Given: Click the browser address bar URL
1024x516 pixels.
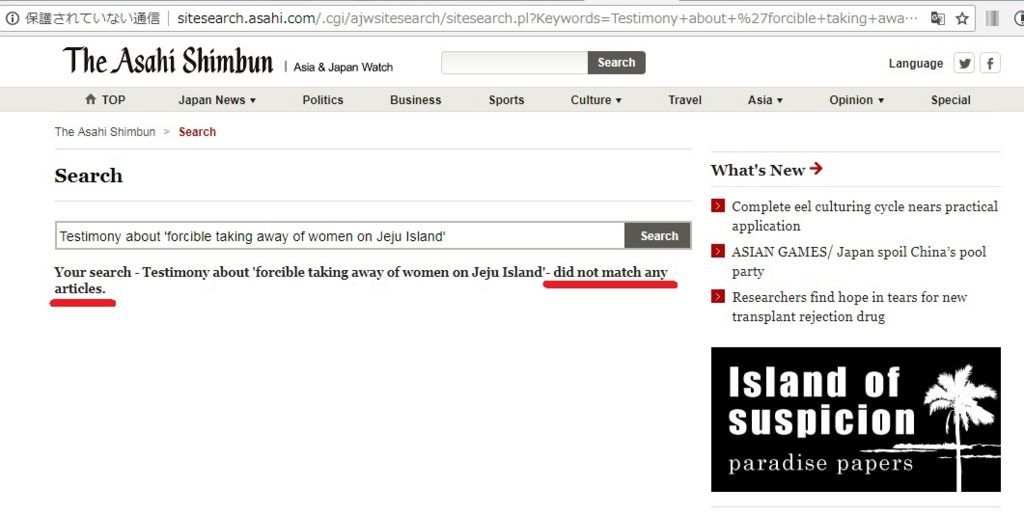Looking at the screenshot, I should (x=547, y=18).
